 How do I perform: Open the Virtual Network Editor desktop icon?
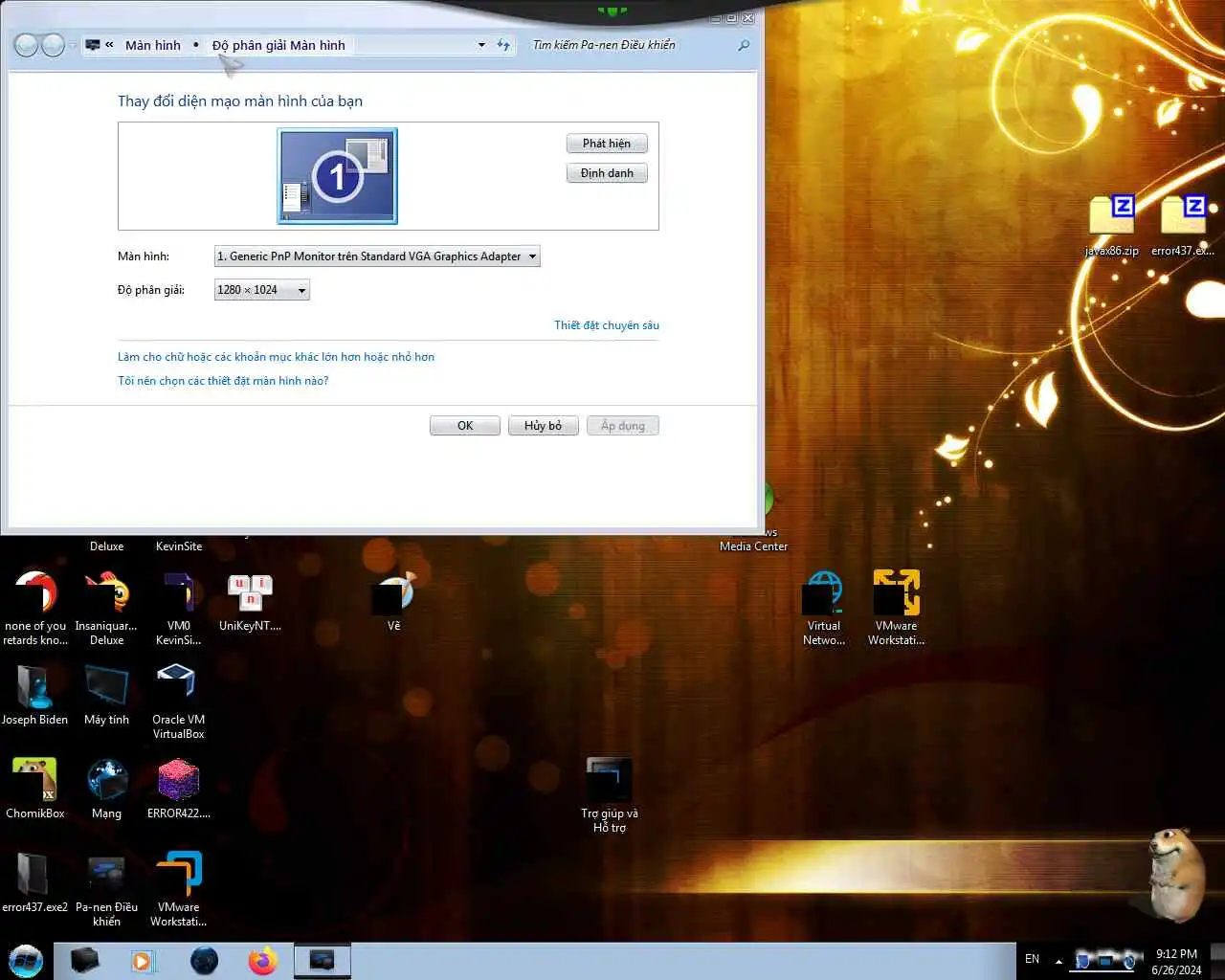point(824,607)
